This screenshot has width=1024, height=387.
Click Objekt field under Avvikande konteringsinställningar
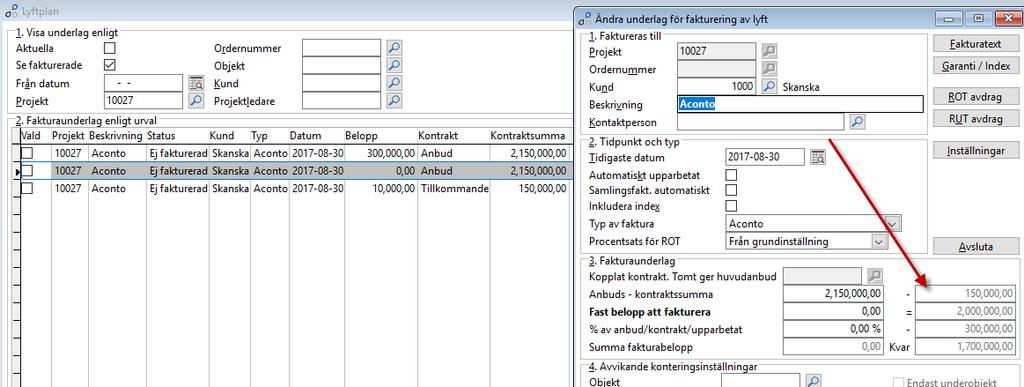click(x=761, y=381)
